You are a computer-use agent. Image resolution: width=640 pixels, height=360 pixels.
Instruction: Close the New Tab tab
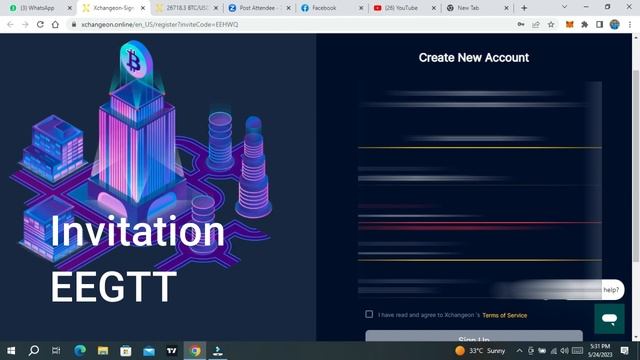click(506, 8)
